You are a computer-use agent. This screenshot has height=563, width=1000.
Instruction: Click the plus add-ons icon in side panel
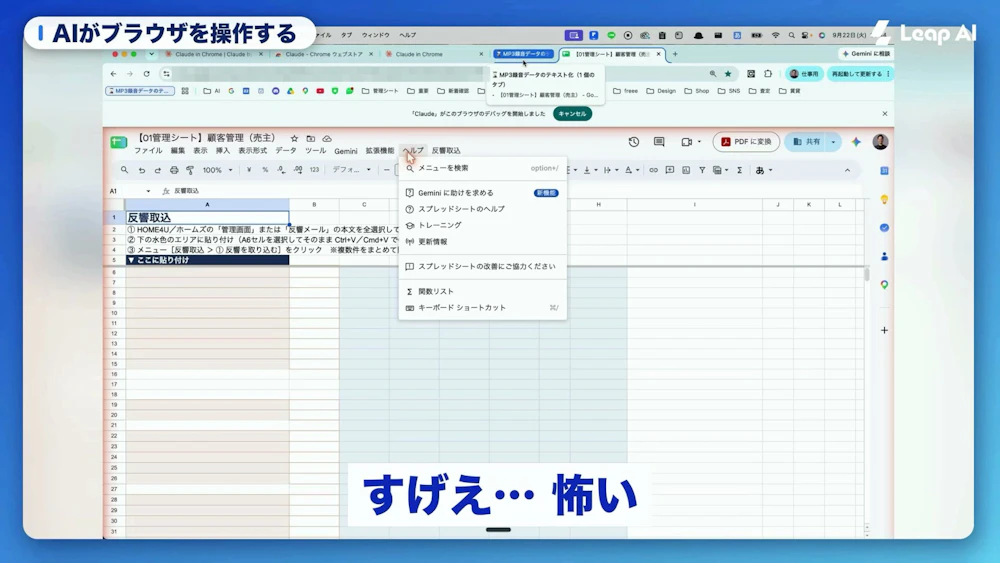[884, 330]
